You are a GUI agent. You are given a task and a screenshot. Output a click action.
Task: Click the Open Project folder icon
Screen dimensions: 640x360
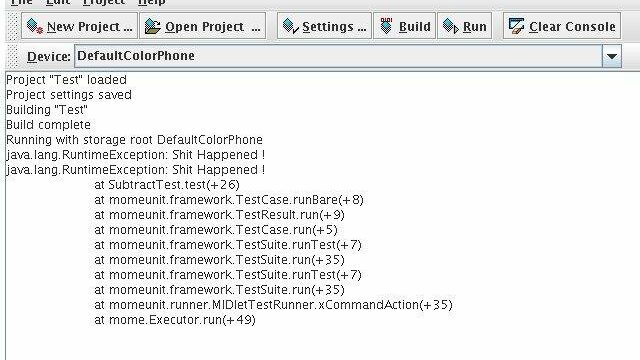click(x=152, y=27)
